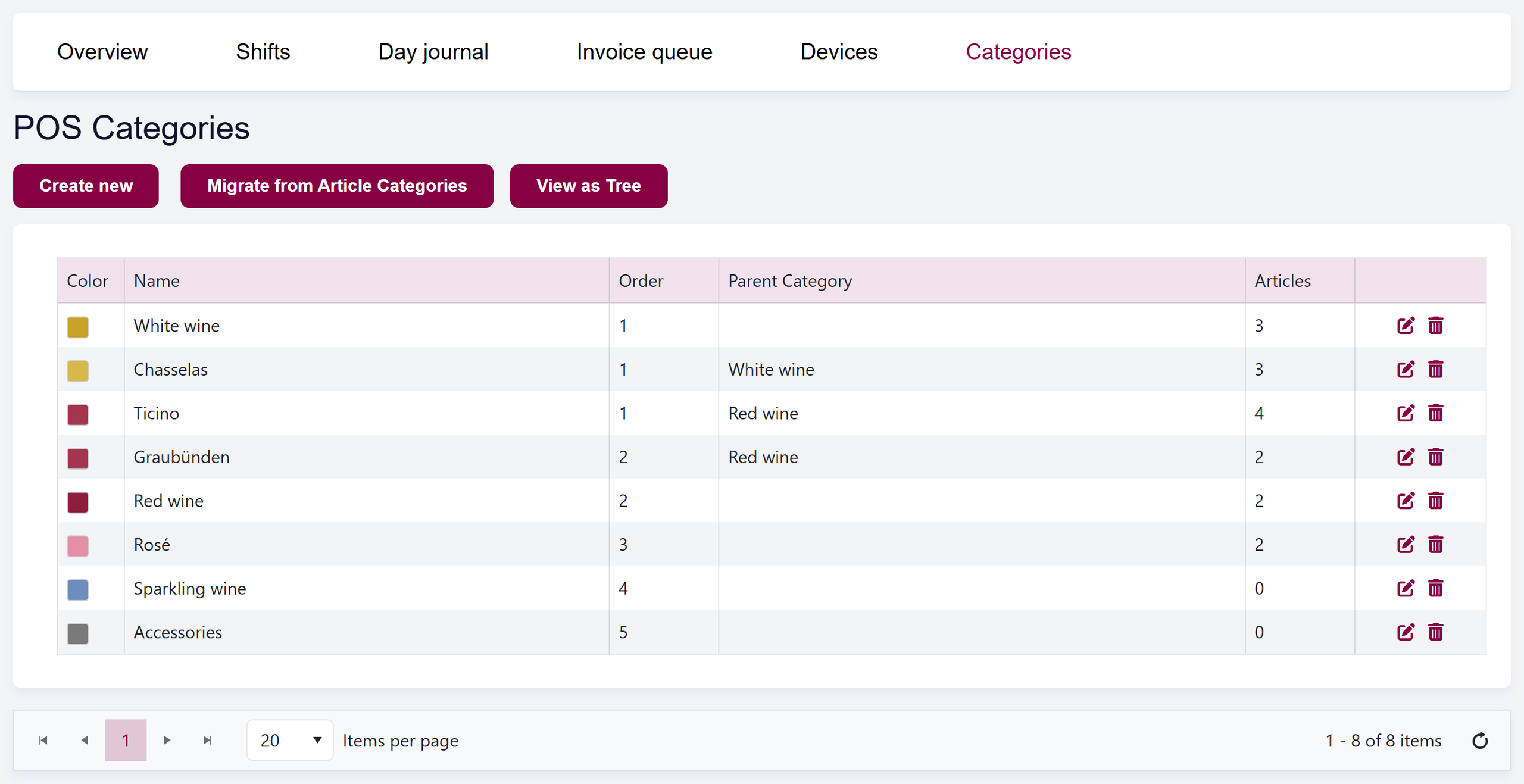
Task: Delete the Sparkling wine category
Action: pos(1436,588)
